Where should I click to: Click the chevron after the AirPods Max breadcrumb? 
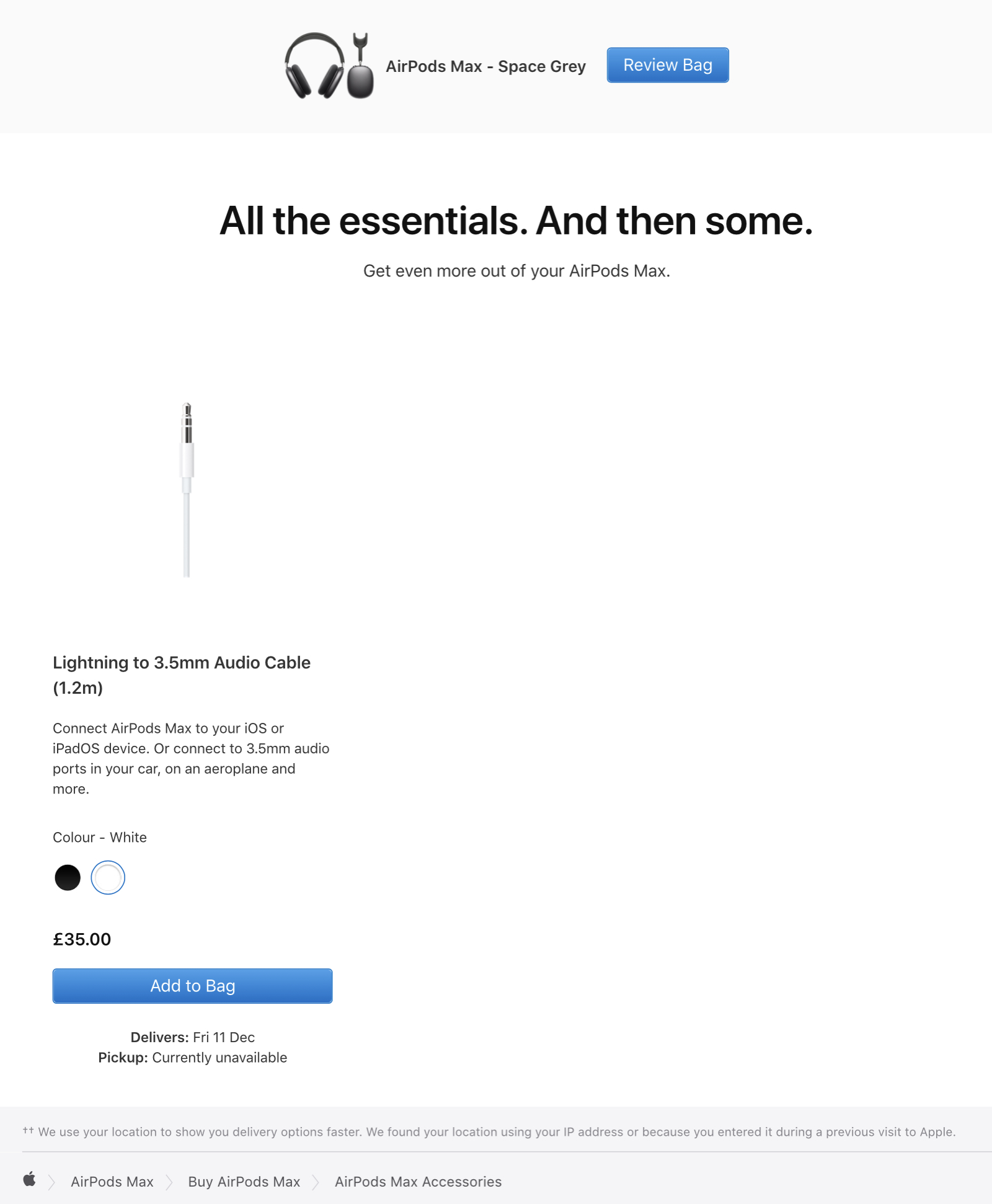[x=169, y=1182]
